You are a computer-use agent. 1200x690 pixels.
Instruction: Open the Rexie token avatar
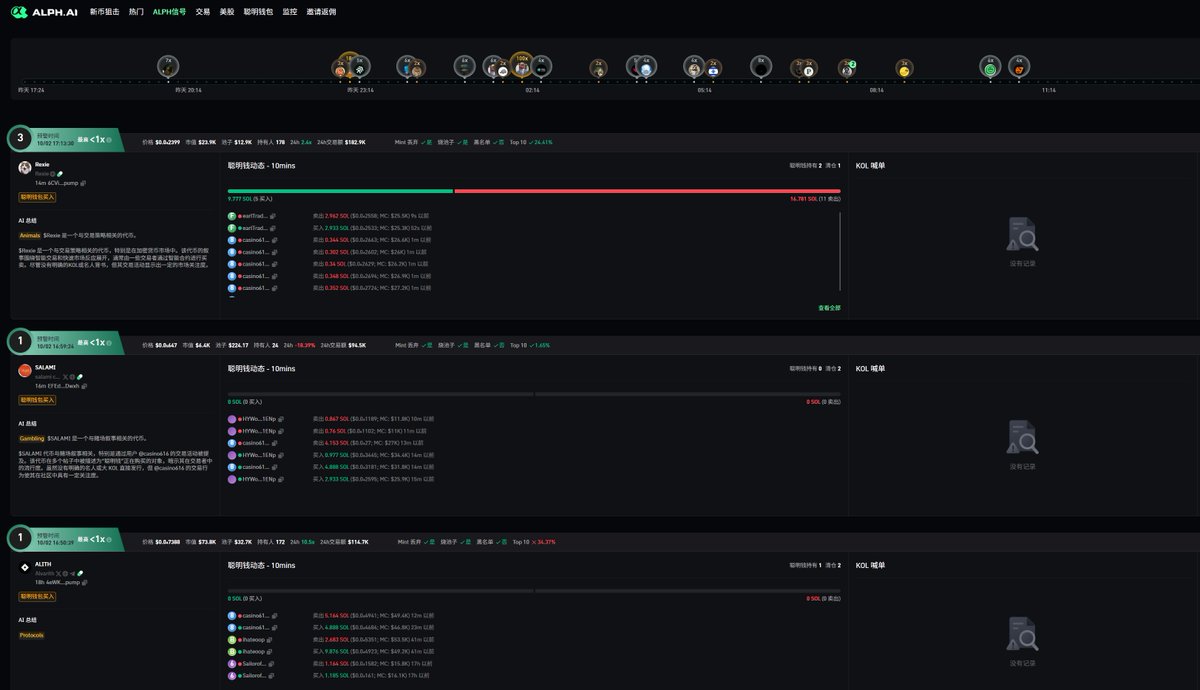point(25,167)
